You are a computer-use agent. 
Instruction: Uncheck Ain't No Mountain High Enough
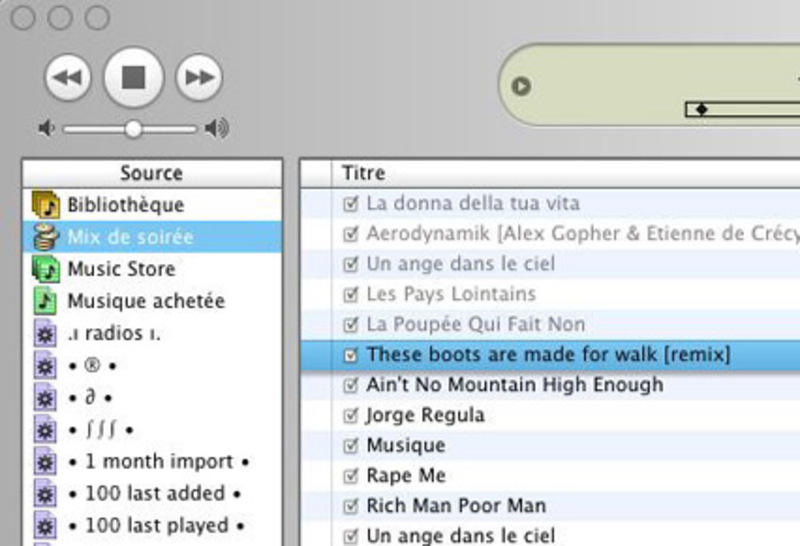tap(351, 385)
